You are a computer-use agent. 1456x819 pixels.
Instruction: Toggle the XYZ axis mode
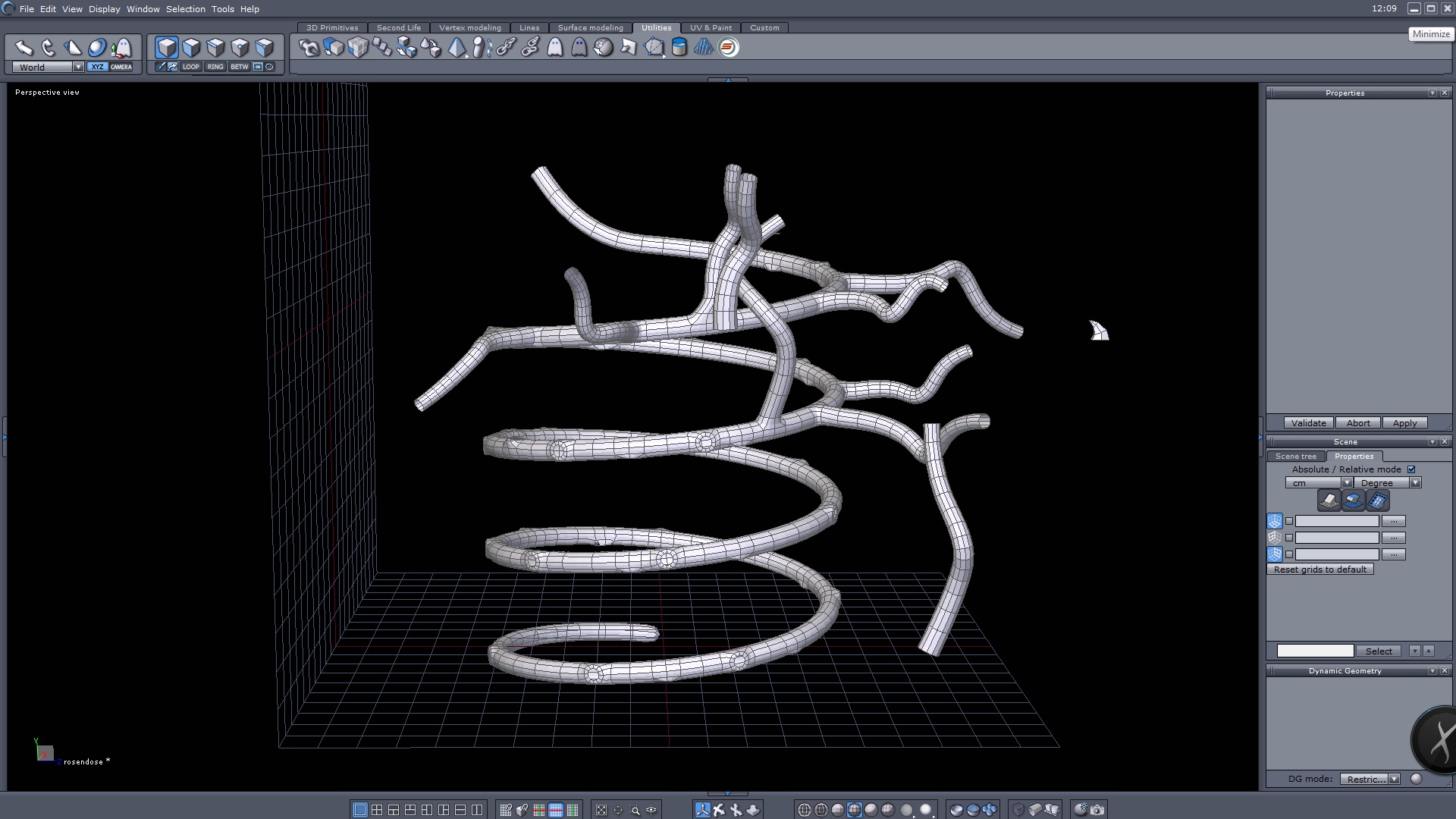[x=97, y=67]
